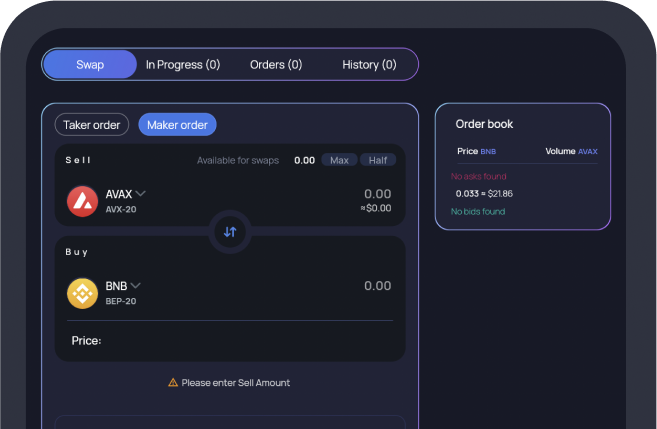Open the In Progress (0) tab
This screenshot has height=429, width=657.
(x=183, y=65)
